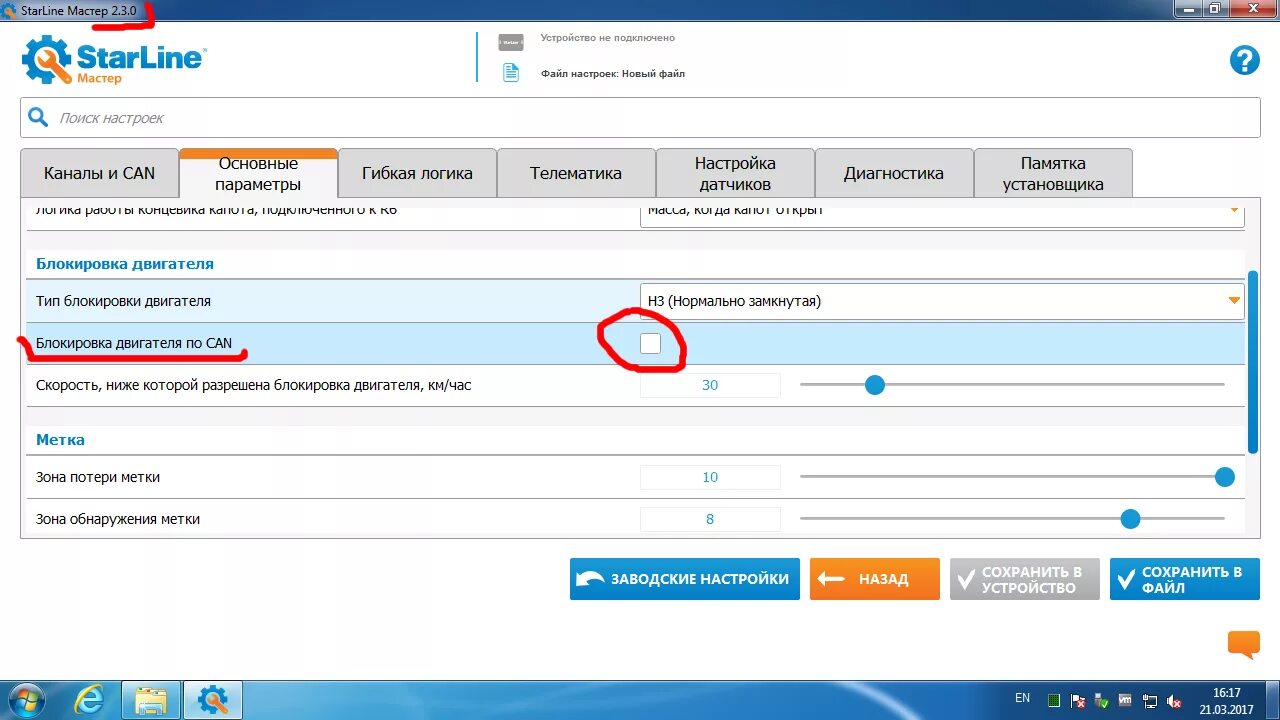Click the Скорость, ниже которой разрешена блокировка label
Viewport: 1280px width, 720px height.
253,385
